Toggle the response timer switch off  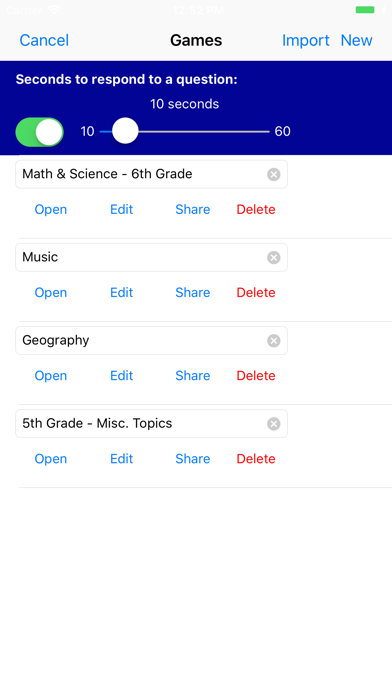pyautogui.click(x=40, y=132)
